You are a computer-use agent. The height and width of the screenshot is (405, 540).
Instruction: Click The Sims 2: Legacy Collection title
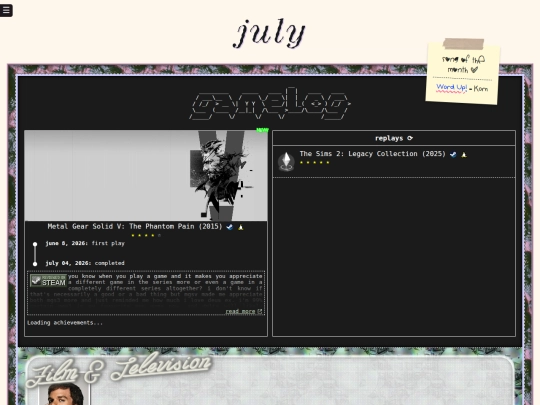point(373,154)
